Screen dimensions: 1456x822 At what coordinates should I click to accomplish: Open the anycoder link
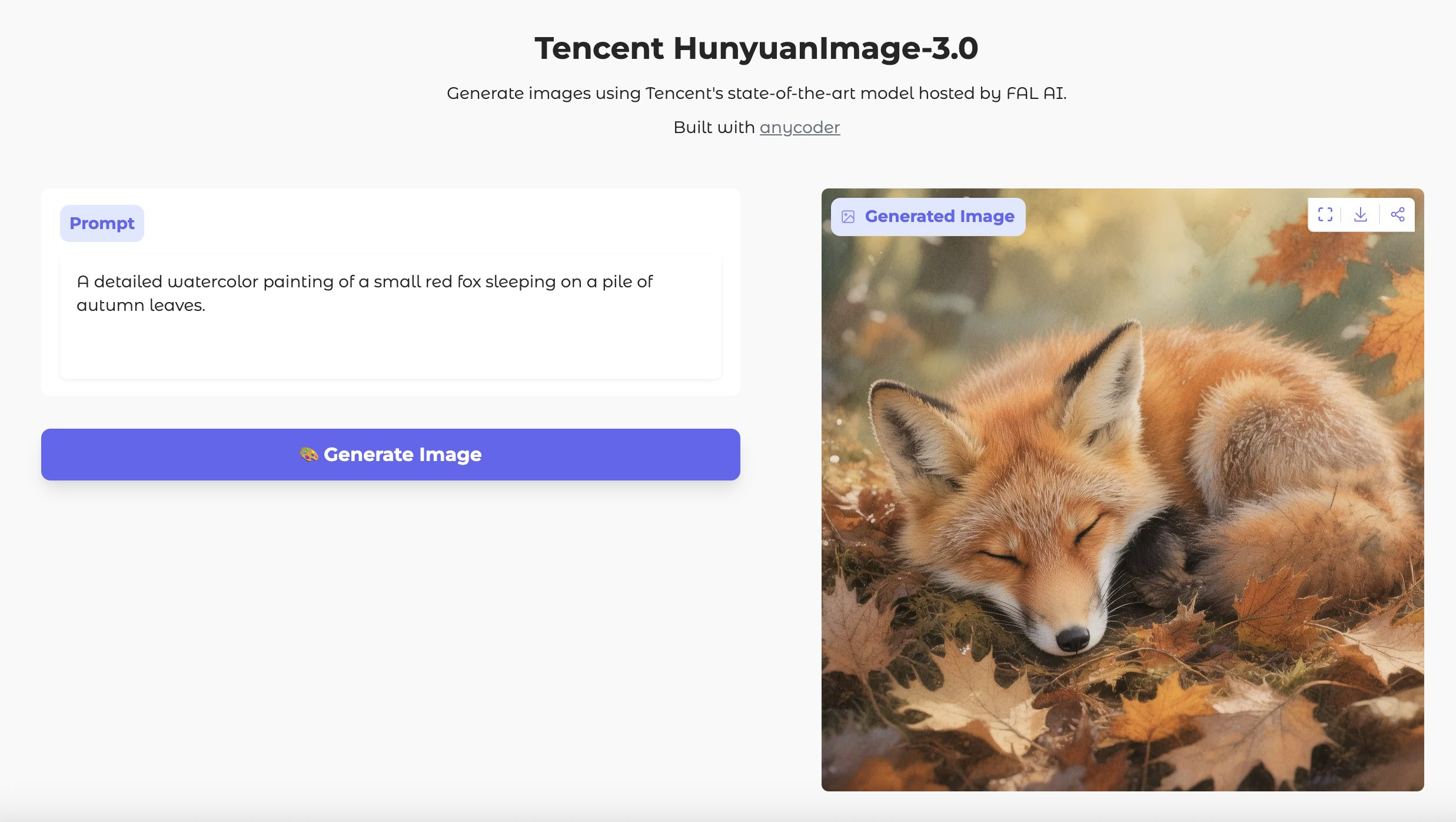point(799,127)
